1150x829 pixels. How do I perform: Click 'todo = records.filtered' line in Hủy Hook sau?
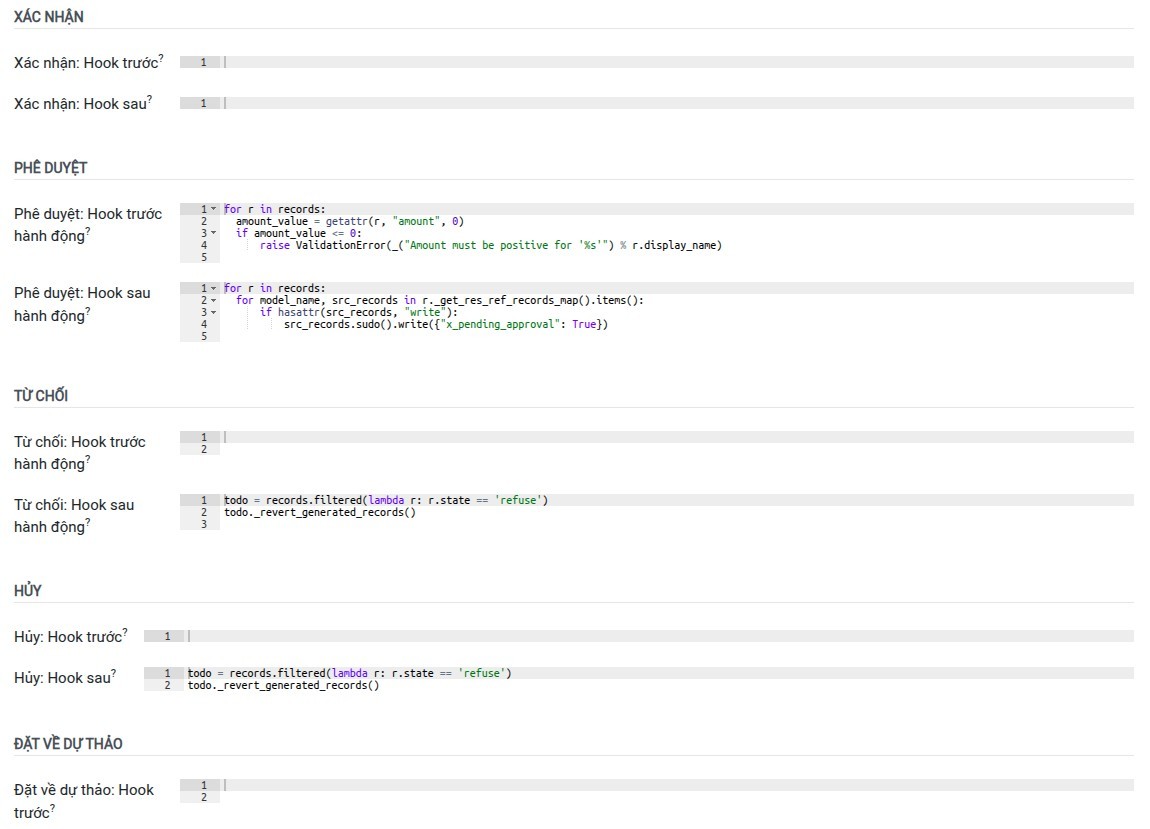[x=349, y=673]
